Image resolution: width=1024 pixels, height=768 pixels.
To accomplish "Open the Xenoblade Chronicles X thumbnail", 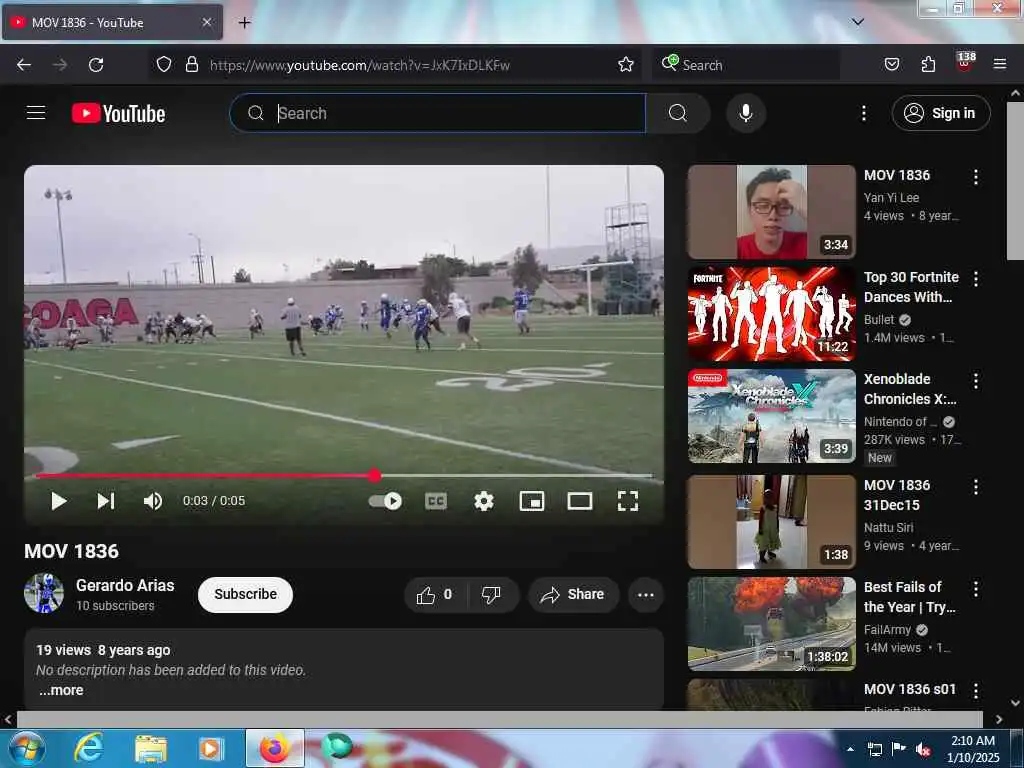I will pyautogui.click(x=771, y=416).
